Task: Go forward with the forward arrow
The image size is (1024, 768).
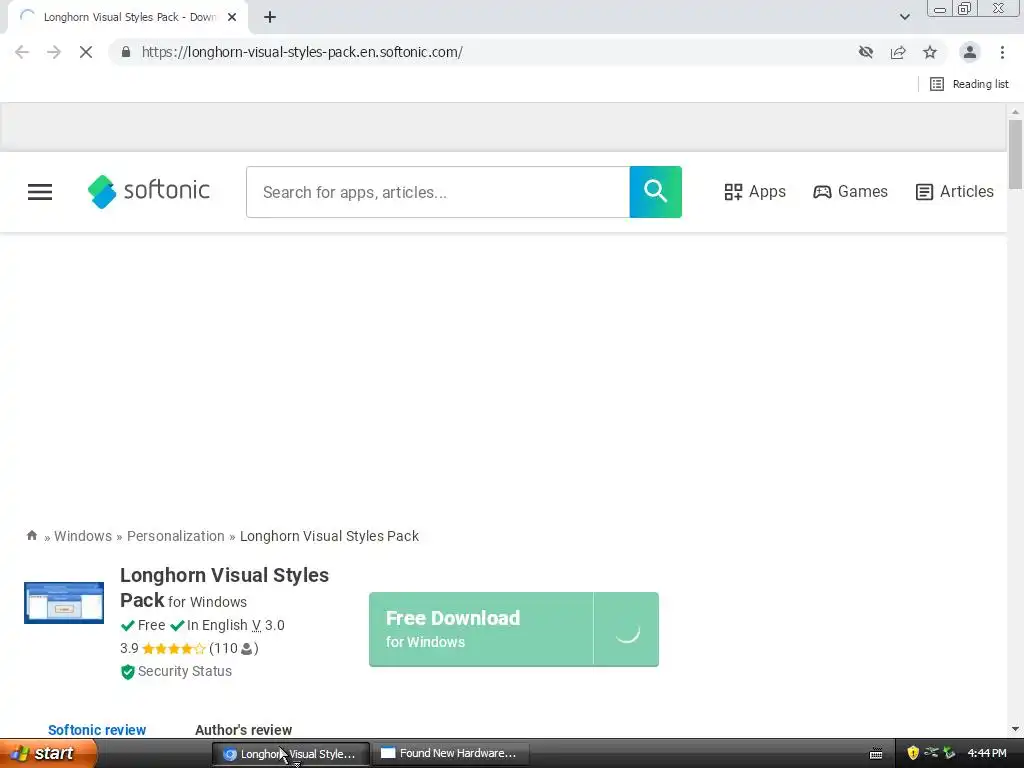Action: tap(54, 52)
